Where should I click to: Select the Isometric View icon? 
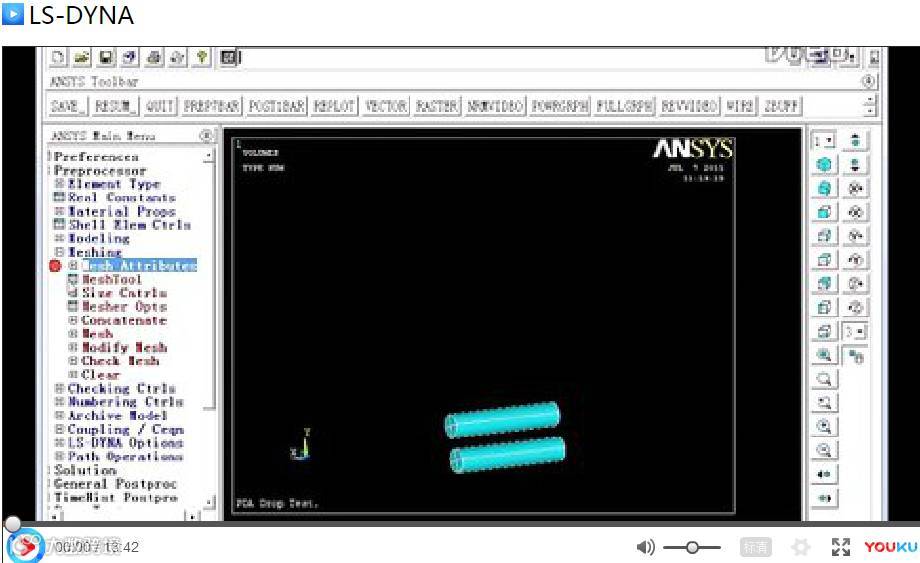(x=824, y=165)
